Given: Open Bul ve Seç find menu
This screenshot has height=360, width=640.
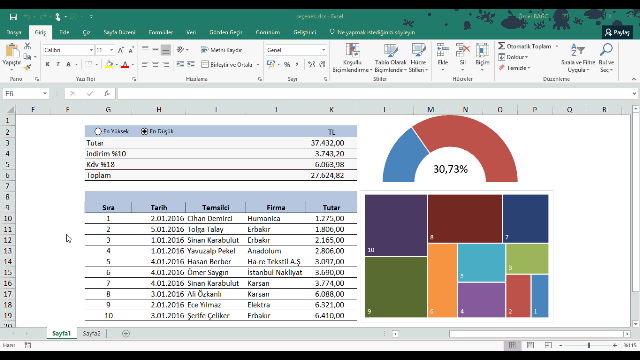Looking at the screenshot, I should pyautogui.click(x=606, y=58).
